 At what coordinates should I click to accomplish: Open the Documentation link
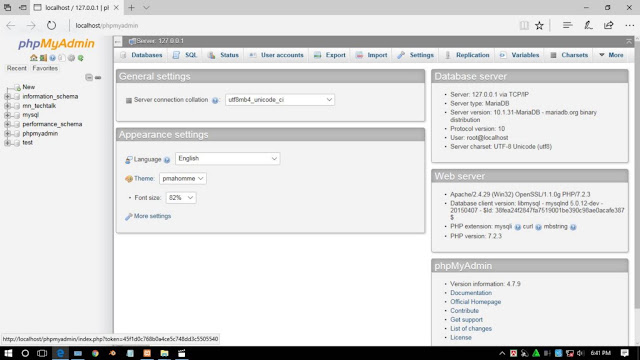pyautogui.click(x=471, y=293)
